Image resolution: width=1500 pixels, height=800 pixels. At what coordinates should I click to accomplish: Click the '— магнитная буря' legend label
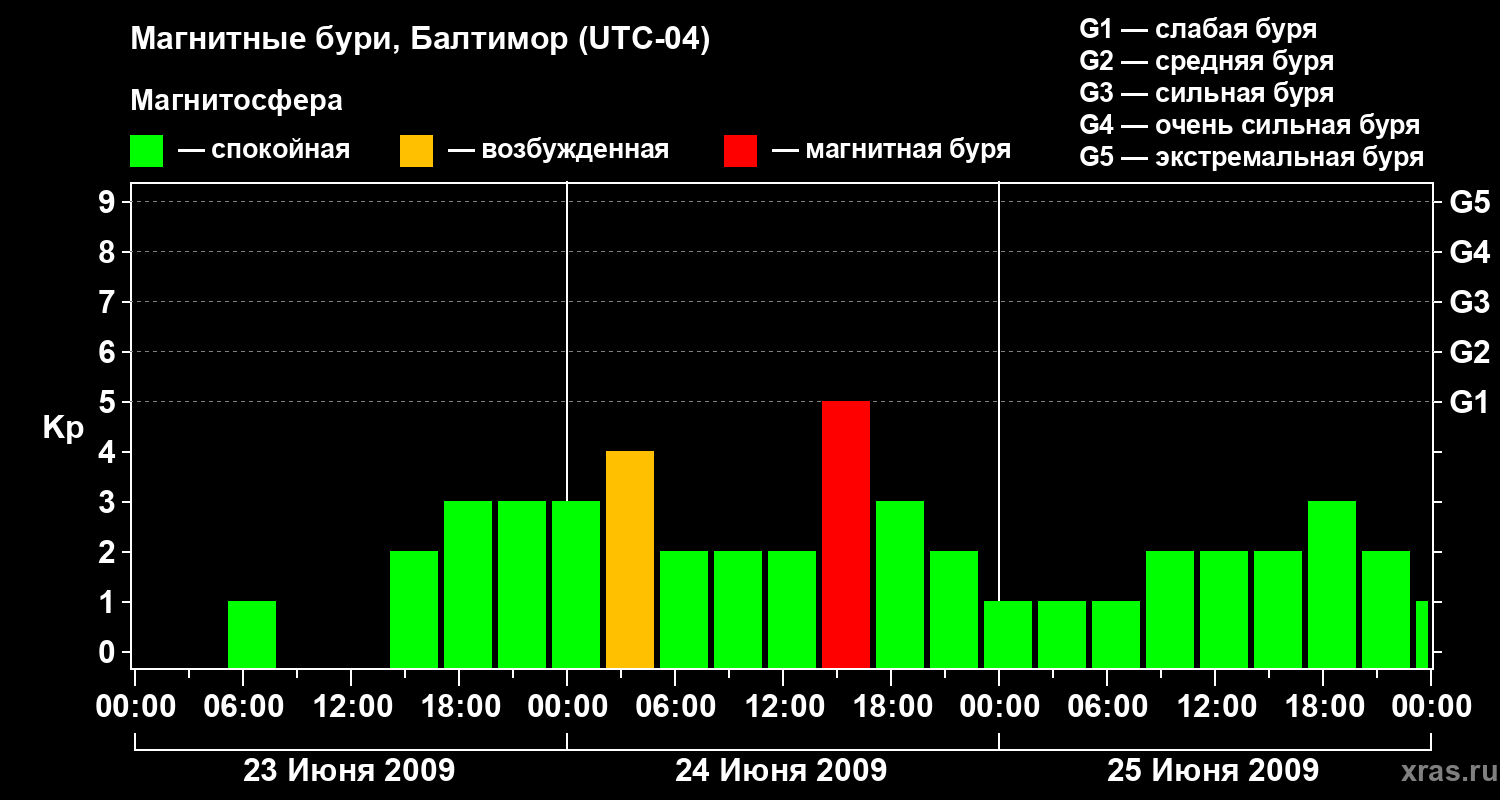[891, 151]
